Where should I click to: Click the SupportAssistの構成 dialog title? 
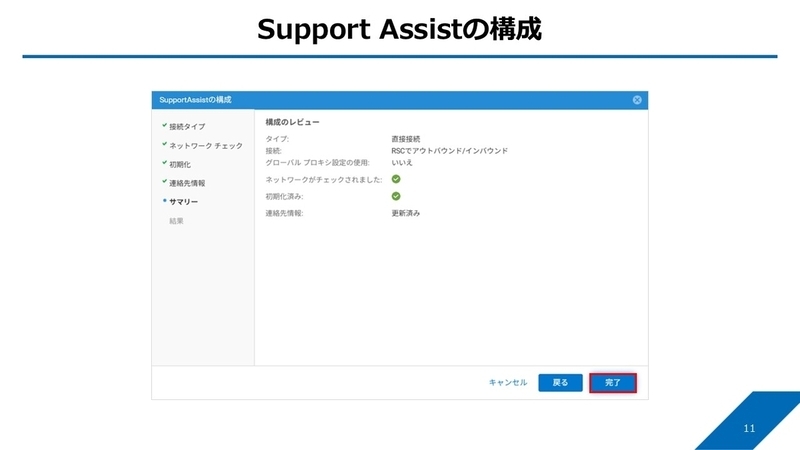tap(195, 100)
